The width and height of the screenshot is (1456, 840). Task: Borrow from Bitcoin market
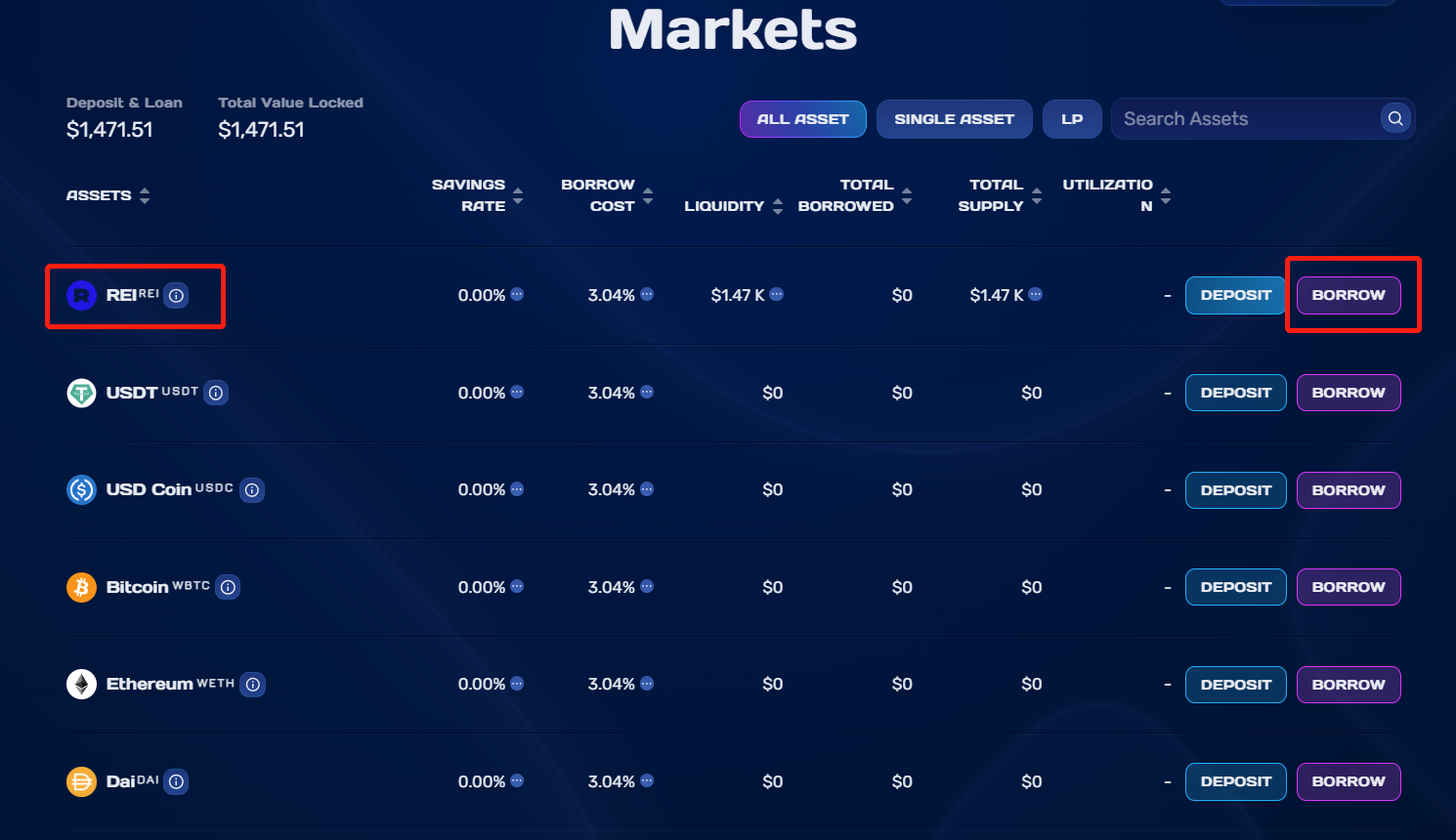tap(1349, 587)
